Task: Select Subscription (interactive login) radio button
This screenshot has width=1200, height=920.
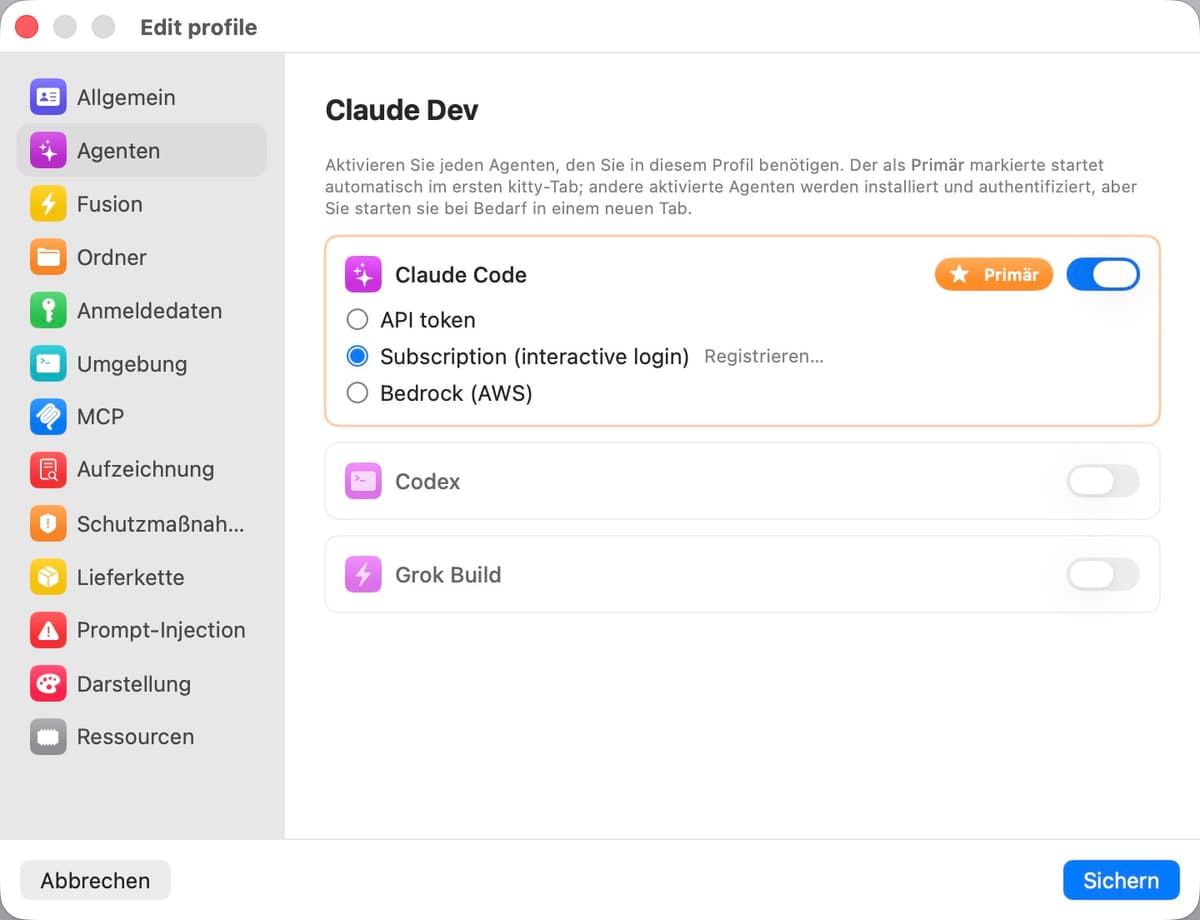Action: click(x=357, y=357)
